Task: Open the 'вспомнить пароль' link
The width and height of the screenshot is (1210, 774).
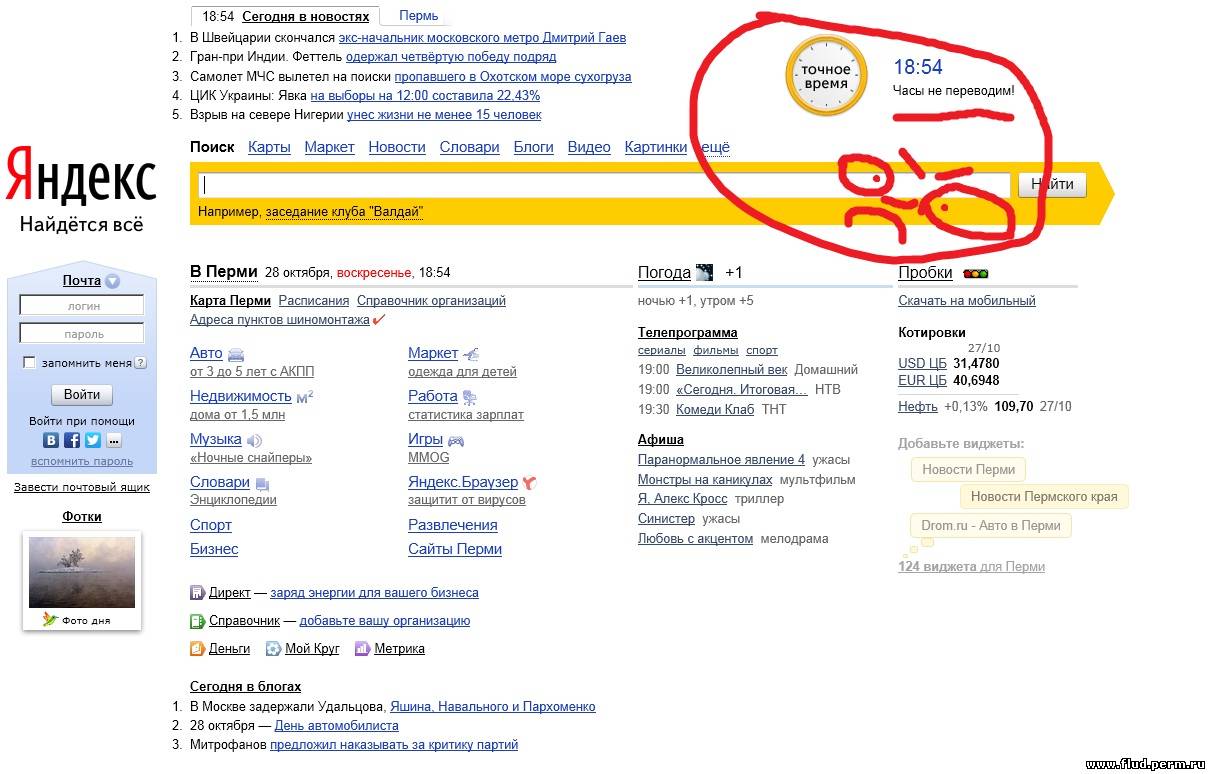Action: (x=82, y=461)
